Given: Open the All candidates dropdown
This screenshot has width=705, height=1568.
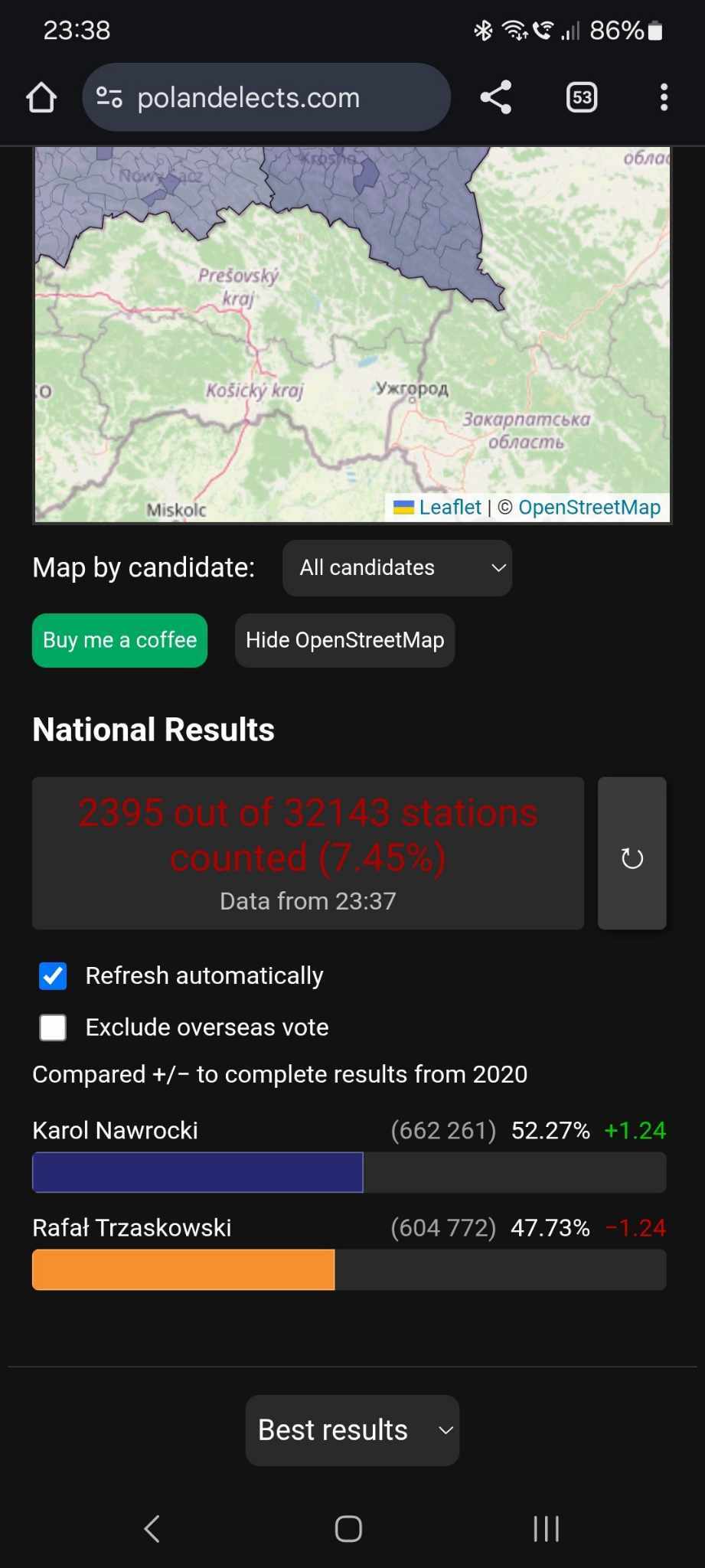Looking at the screenshot, I should click(397, 568).
